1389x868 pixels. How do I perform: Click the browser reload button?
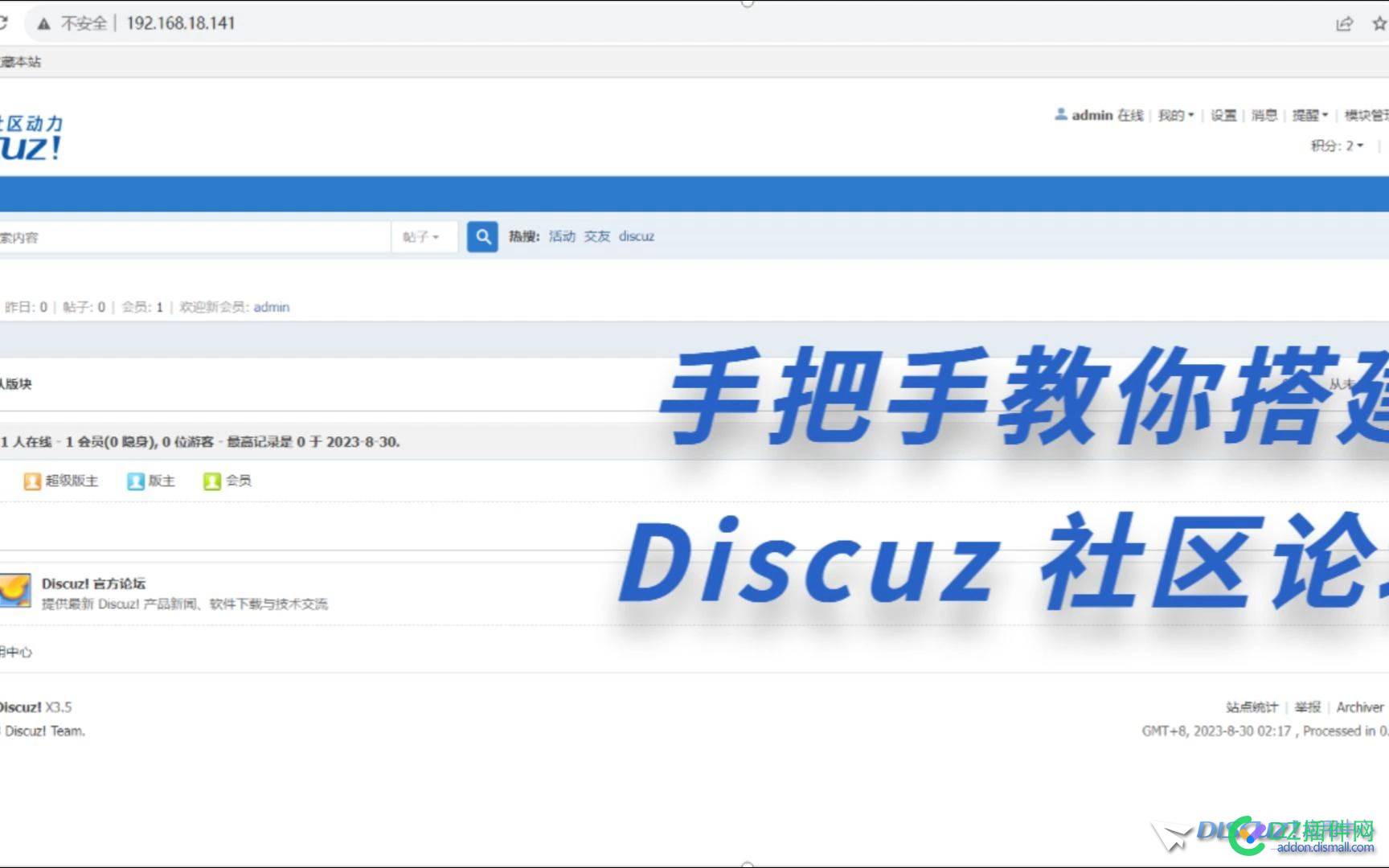point(3,23)
